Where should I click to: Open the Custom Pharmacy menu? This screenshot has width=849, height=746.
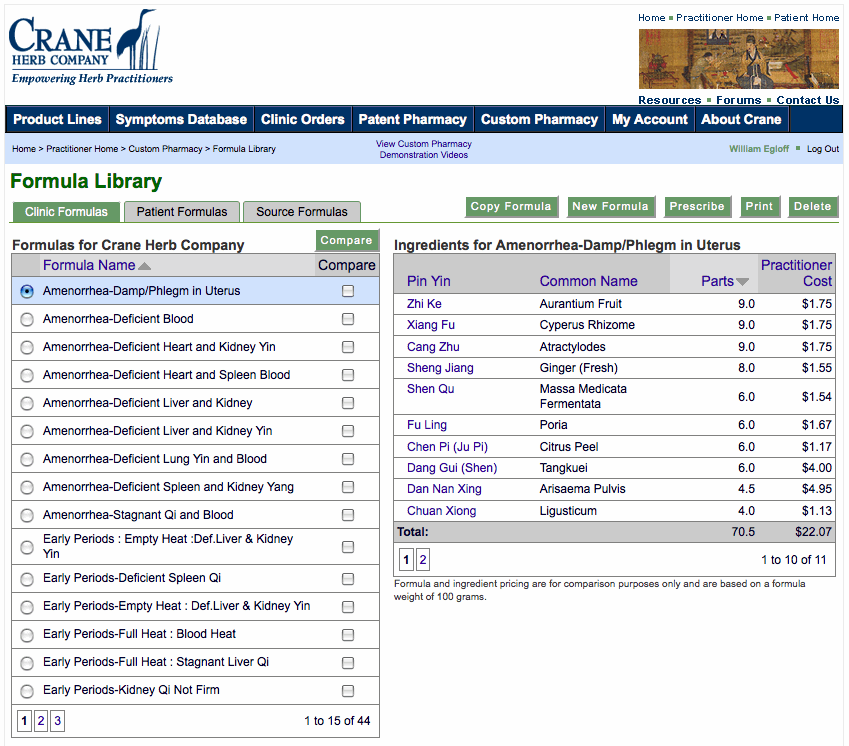539,119
